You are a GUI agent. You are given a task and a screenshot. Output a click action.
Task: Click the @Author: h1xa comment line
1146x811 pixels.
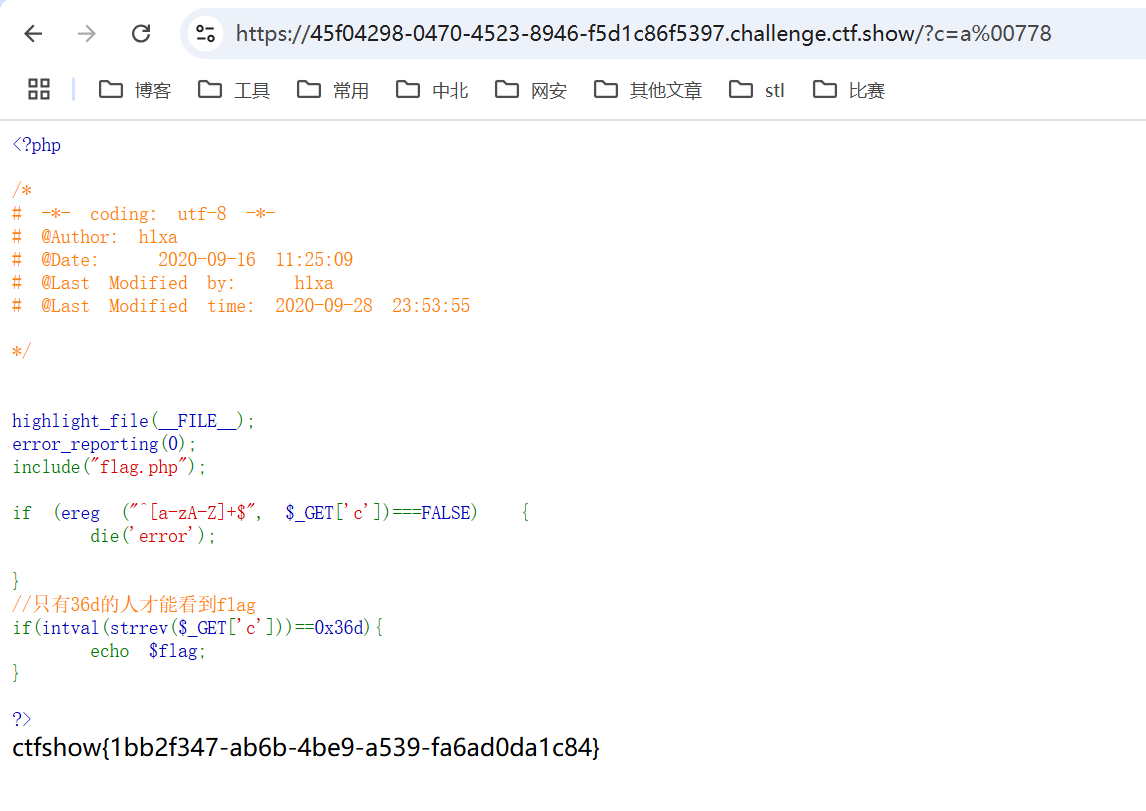(x=95, y=237)
